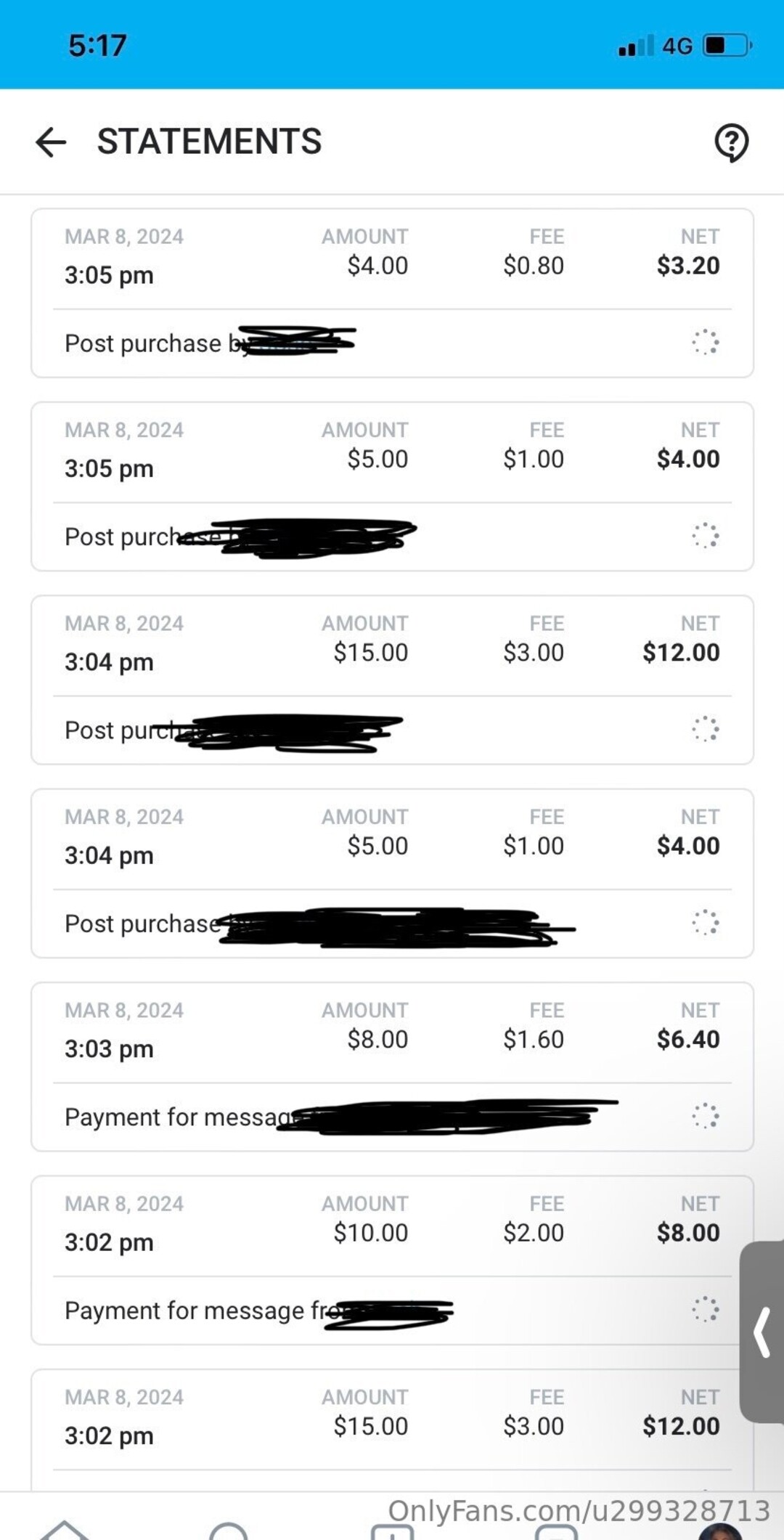Open the new post plus icon
The width and height of the screenshot is (784, 1540).
click(392, 1531)
